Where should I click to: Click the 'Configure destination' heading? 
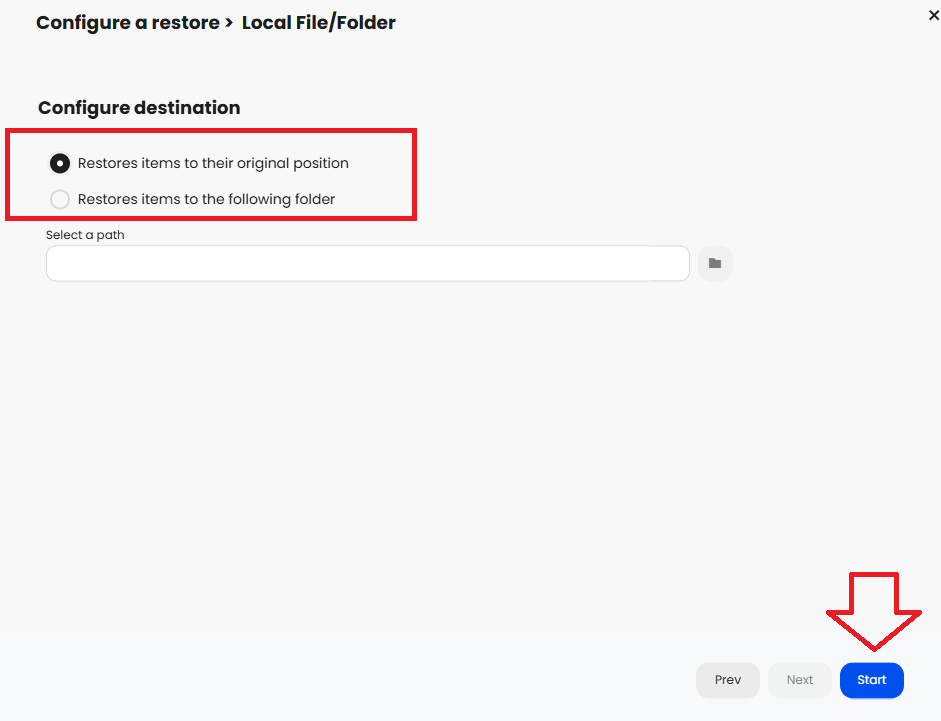139,107
